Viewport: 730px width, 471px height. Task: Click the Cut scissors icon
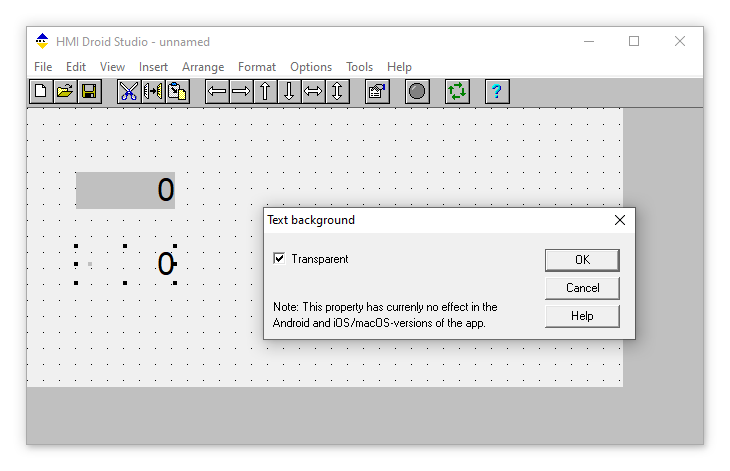tap(129, 91)
